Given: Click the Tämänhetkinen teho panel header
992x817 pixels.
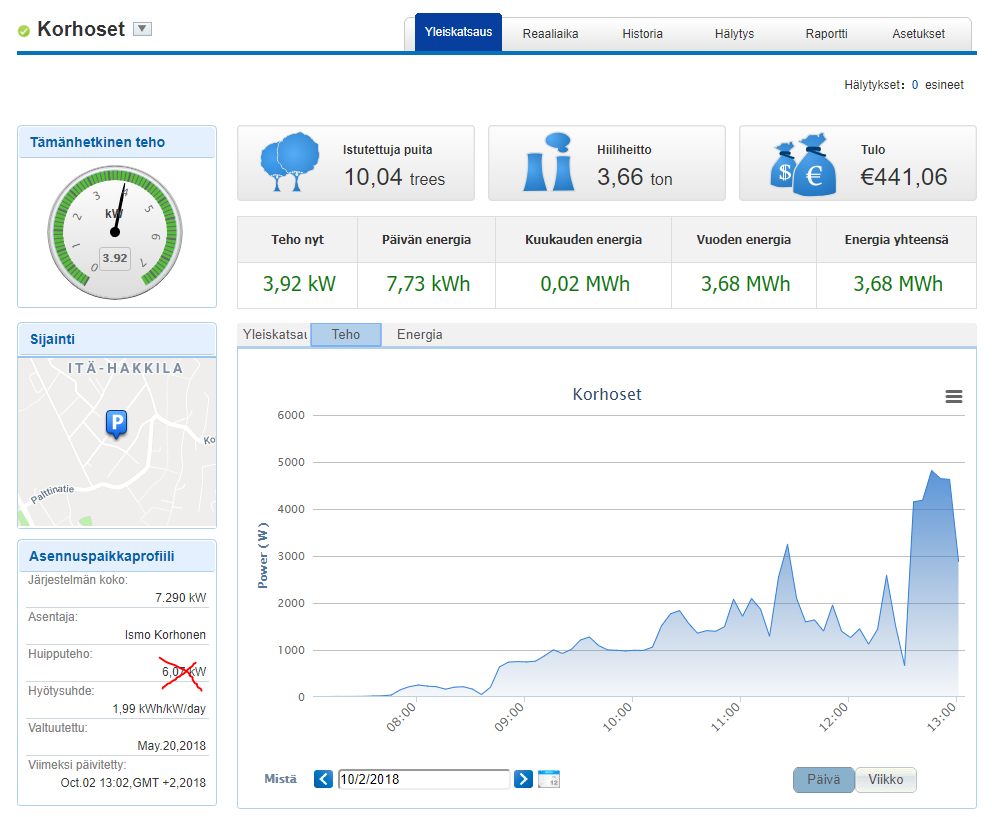Looking at the screenshot, I should (x=117, y=142).
